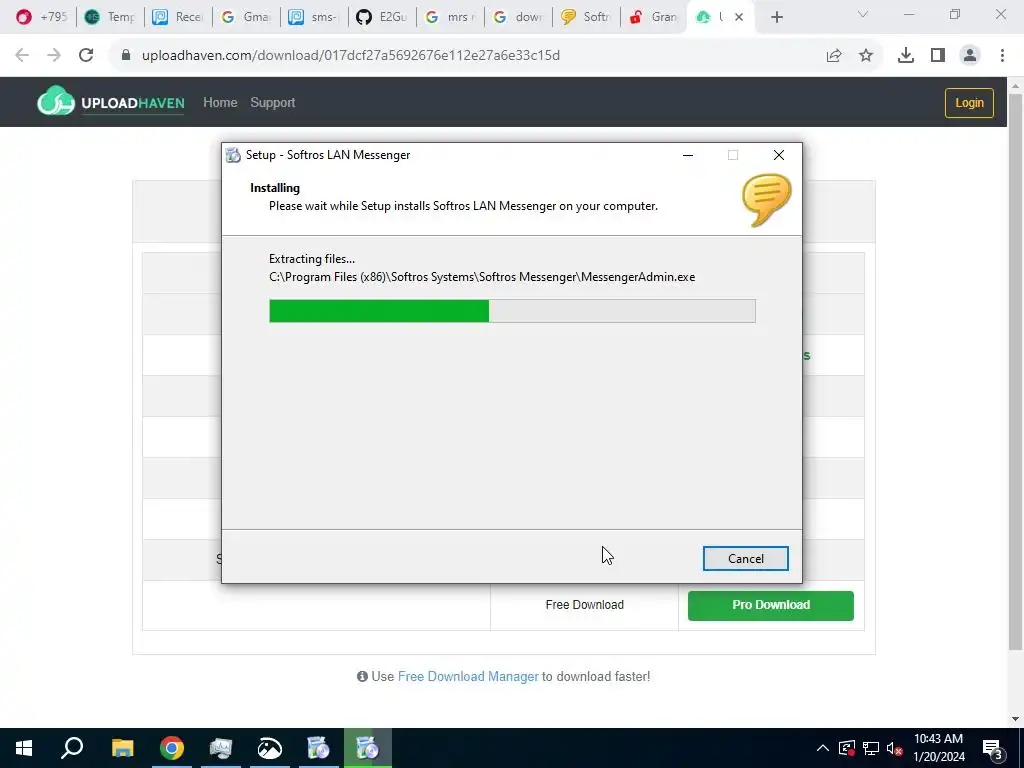
Task: Go forward in browser history
Action: (x=54, y=56)
